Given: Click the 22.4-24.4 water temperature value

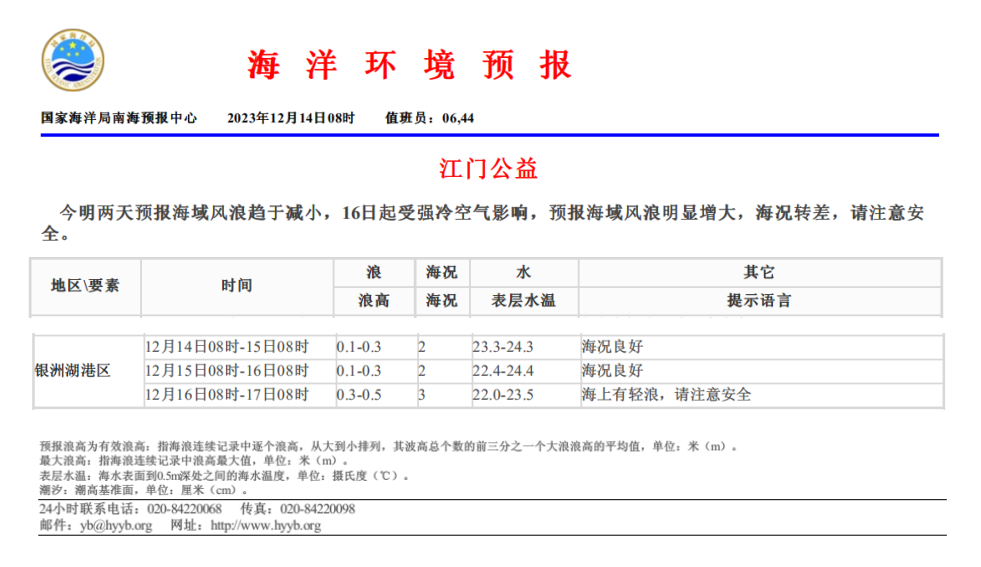Looking at the screenshot, I should point(503,371).
